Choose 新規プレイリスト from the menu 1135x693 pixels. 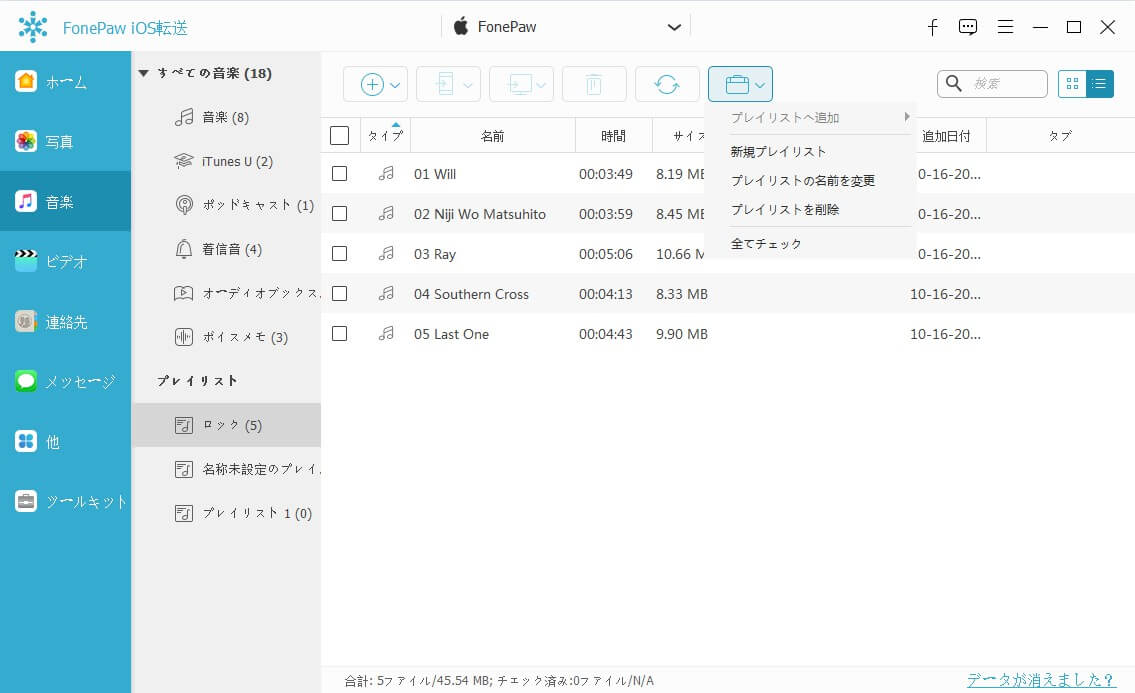point(778,151)
